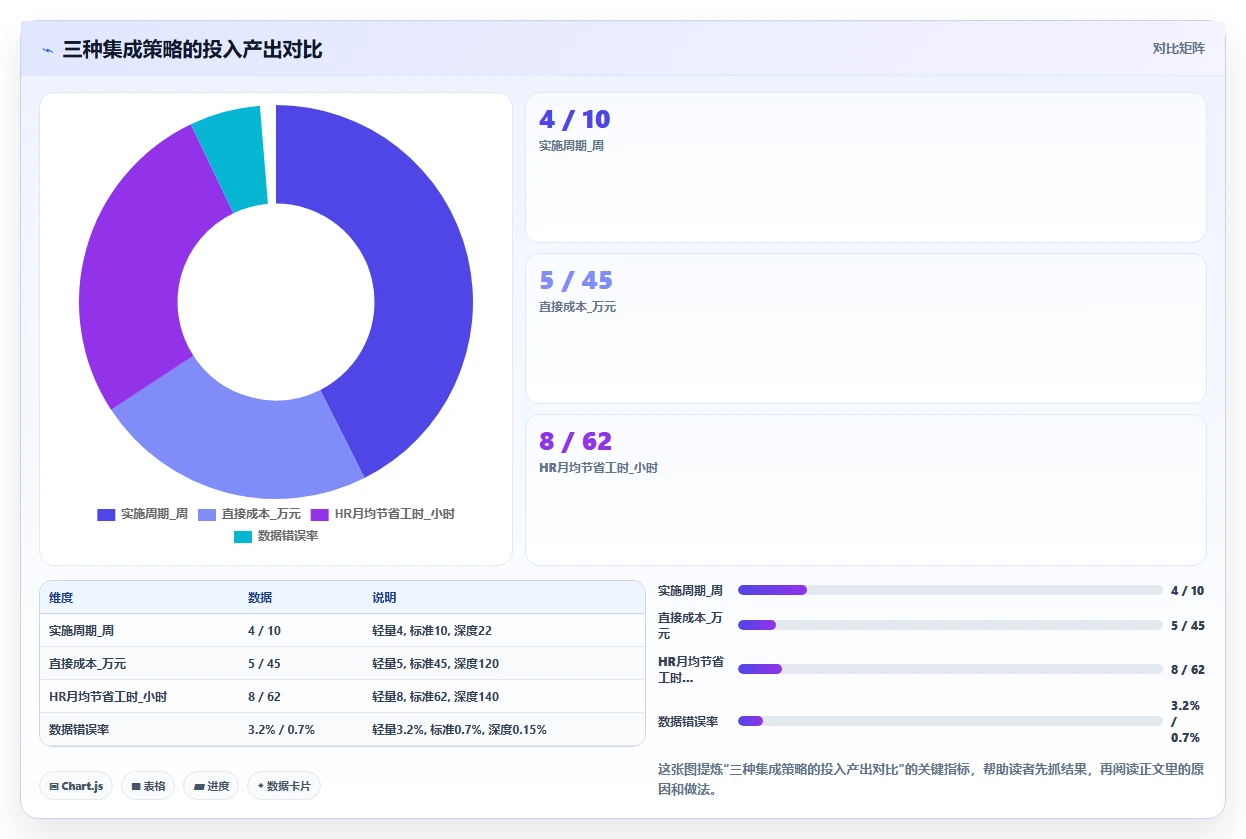Click the lightning icon beside the title
Viewport: 1246px width, 839px height.
pos(48,49)
